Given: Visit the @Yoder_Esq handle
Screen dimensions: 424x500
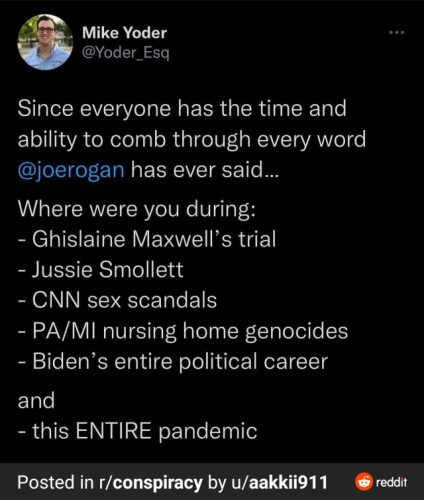Looking at the screenshot, I should tap(126, 52).
